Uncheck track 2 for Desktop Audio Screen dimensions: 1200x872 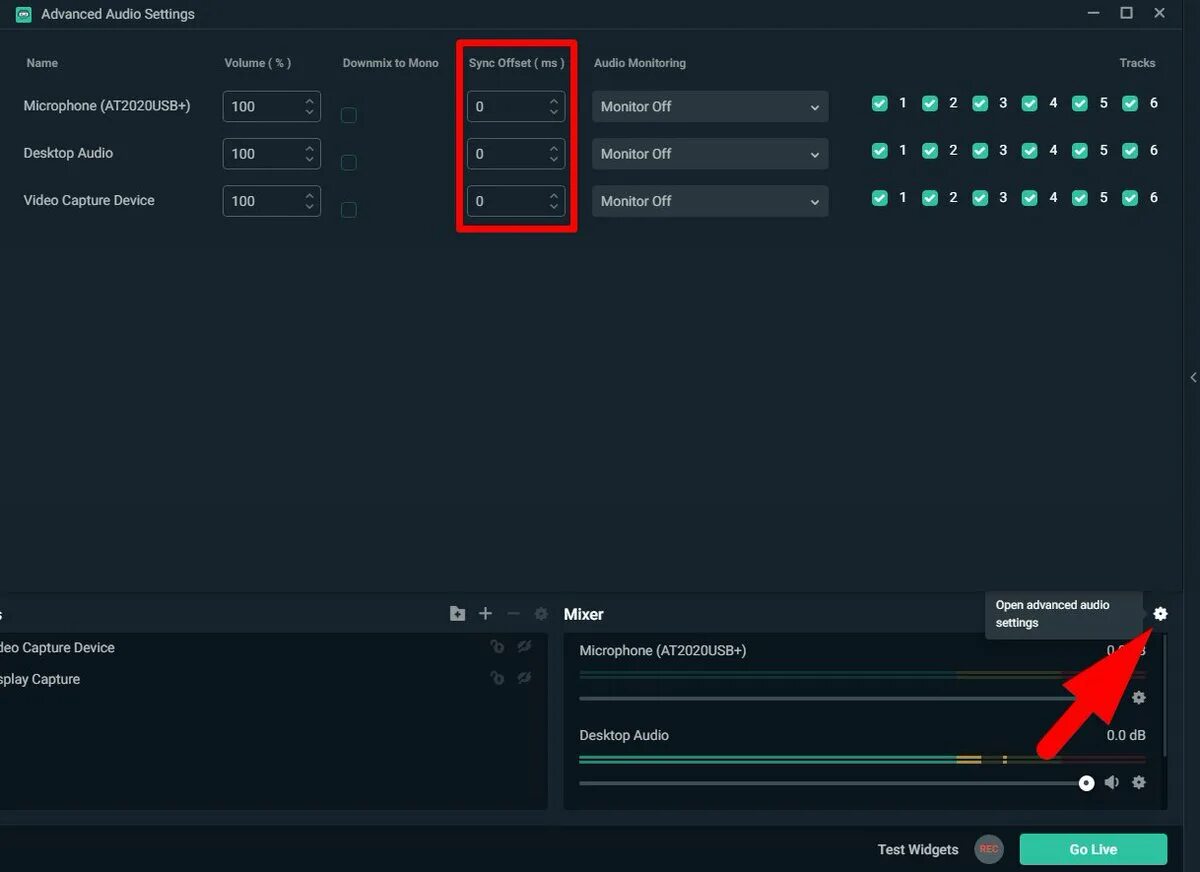930,150
